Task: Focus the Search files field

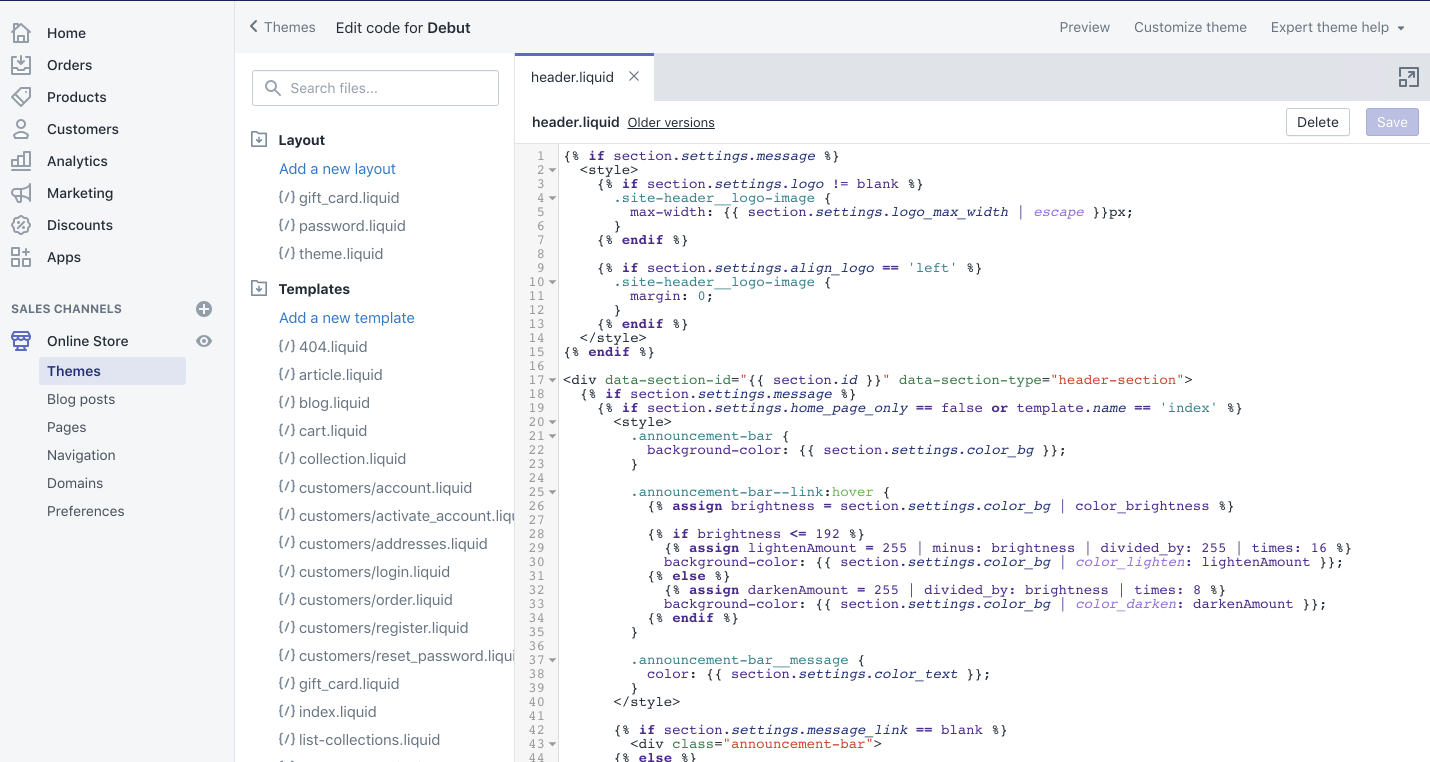Action: (375, 88)
